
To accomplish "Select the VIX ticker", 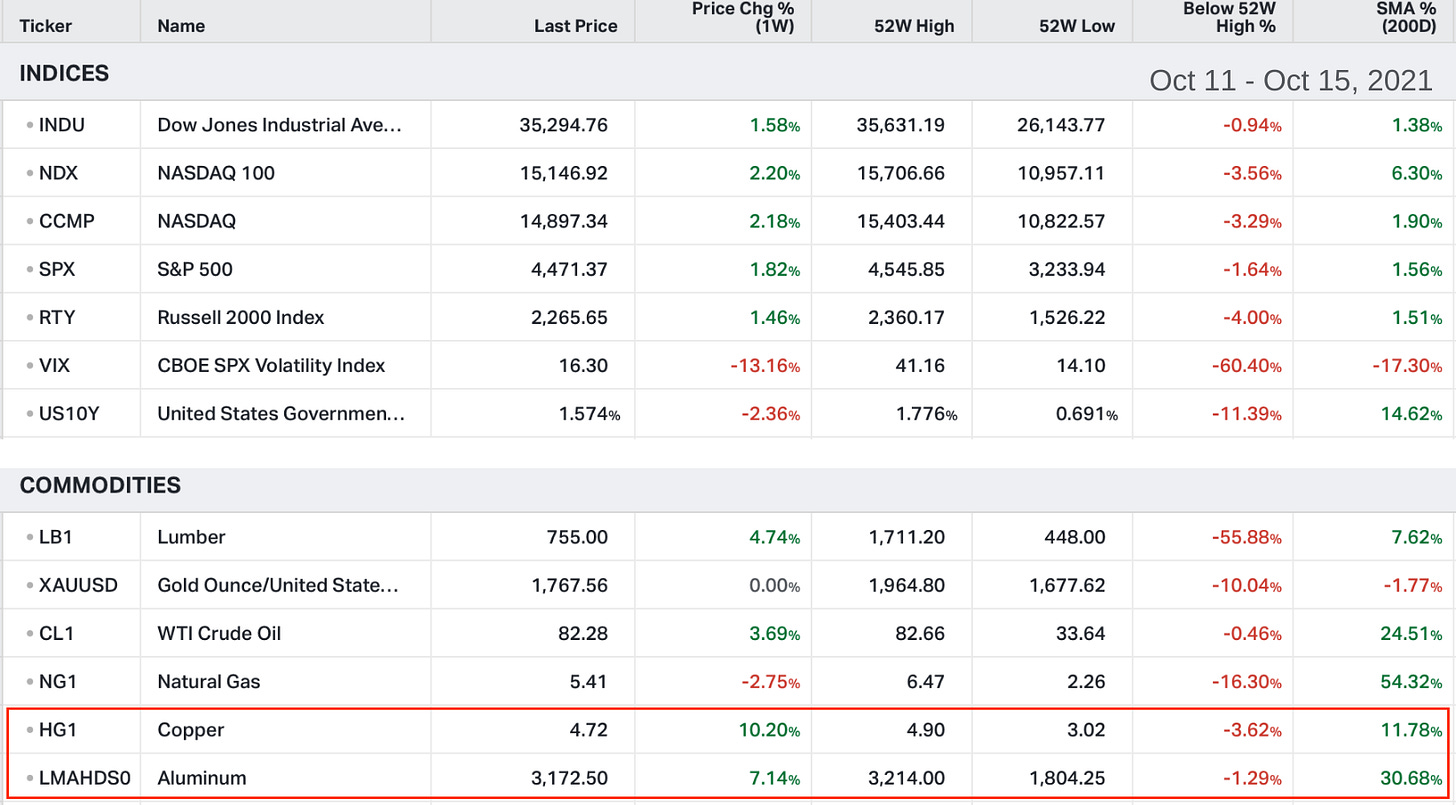I will click(x=54, y=365).
